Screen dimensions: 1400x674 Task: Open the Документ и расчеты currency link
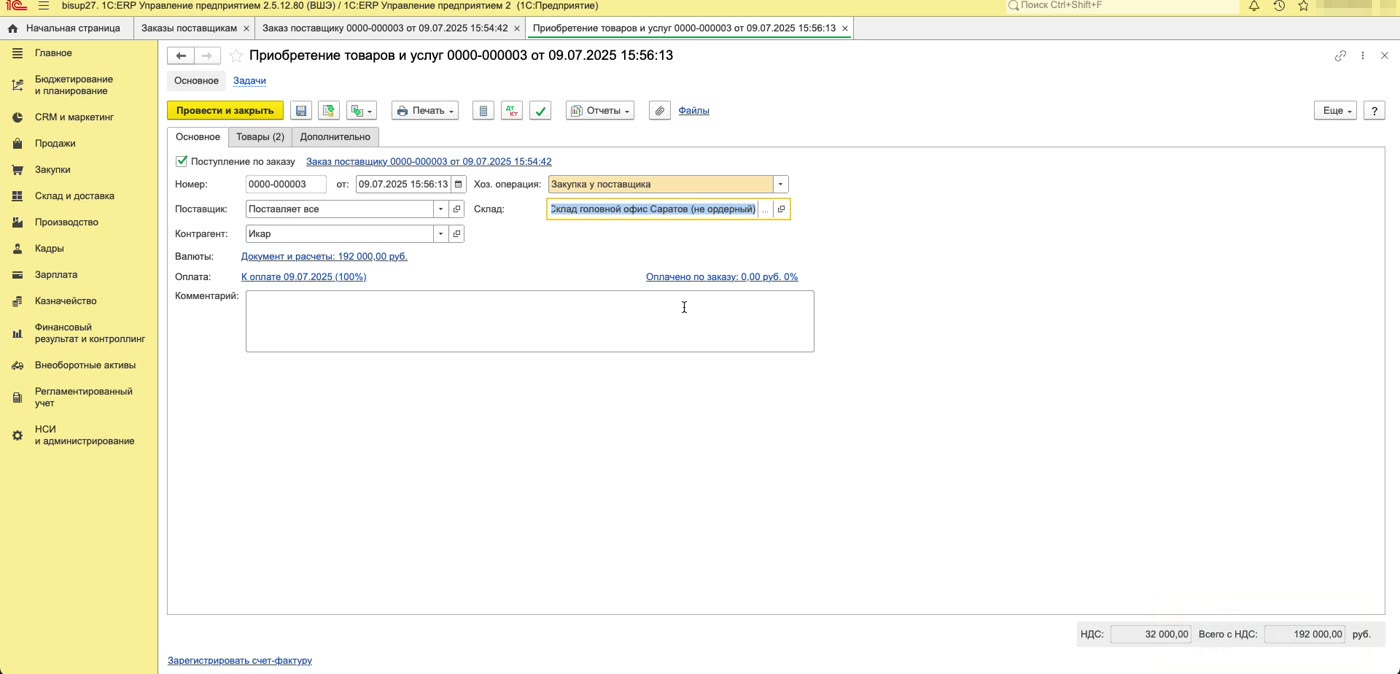(x=324, y=256)
